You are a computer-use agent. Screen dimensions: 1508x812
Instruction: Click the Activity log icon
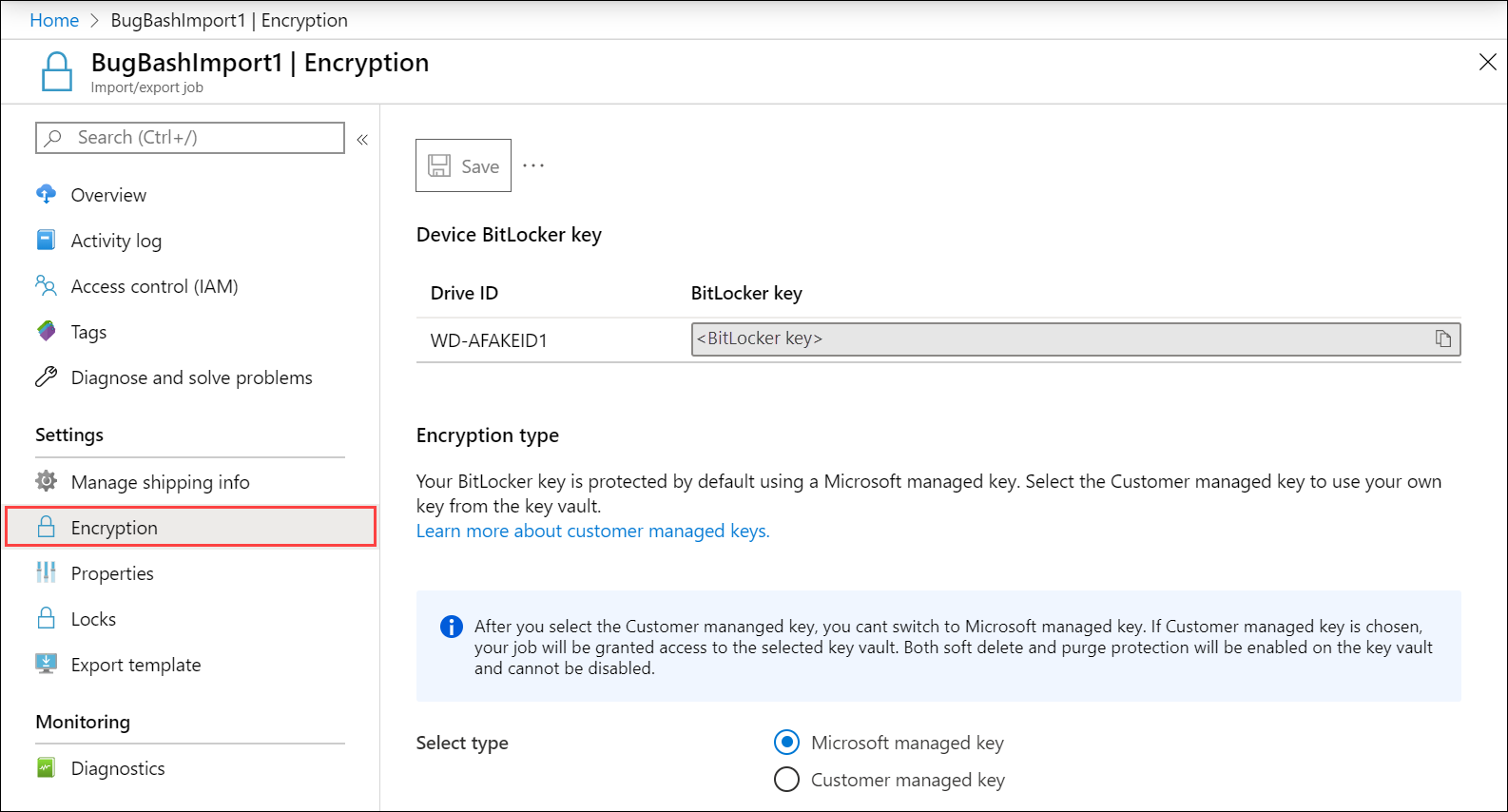pos(46,240)
